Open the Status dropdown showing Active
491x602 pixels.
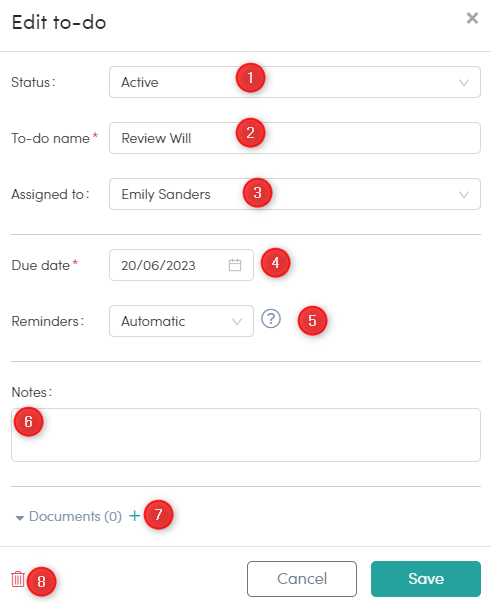(295, 82)
